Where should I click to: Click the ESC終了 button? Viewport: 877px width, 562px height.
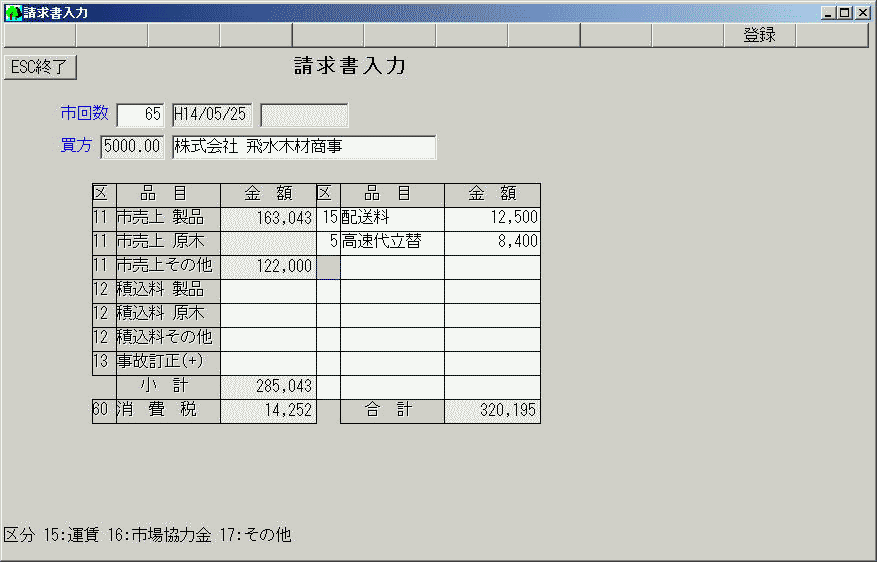40,67
